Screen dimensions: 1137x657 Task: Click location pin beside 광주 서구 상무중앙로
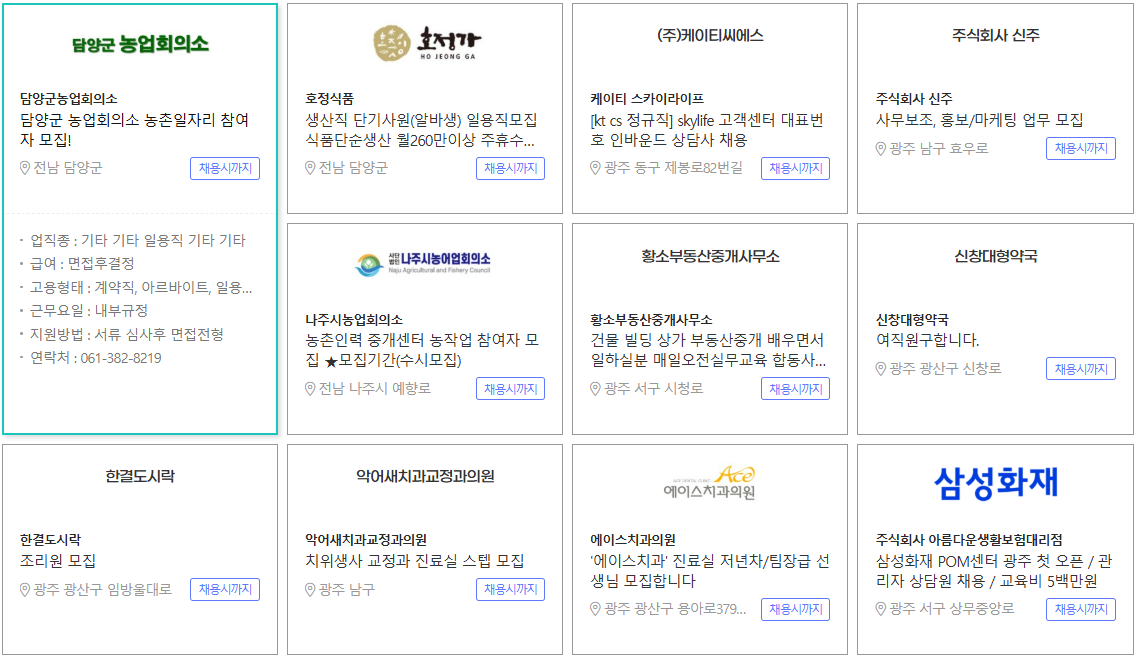(880, 610)
